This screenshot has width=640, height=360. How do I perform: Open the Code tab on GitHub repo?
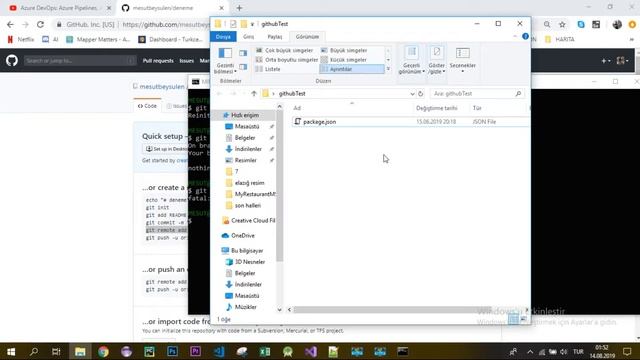tap(147, 106)
